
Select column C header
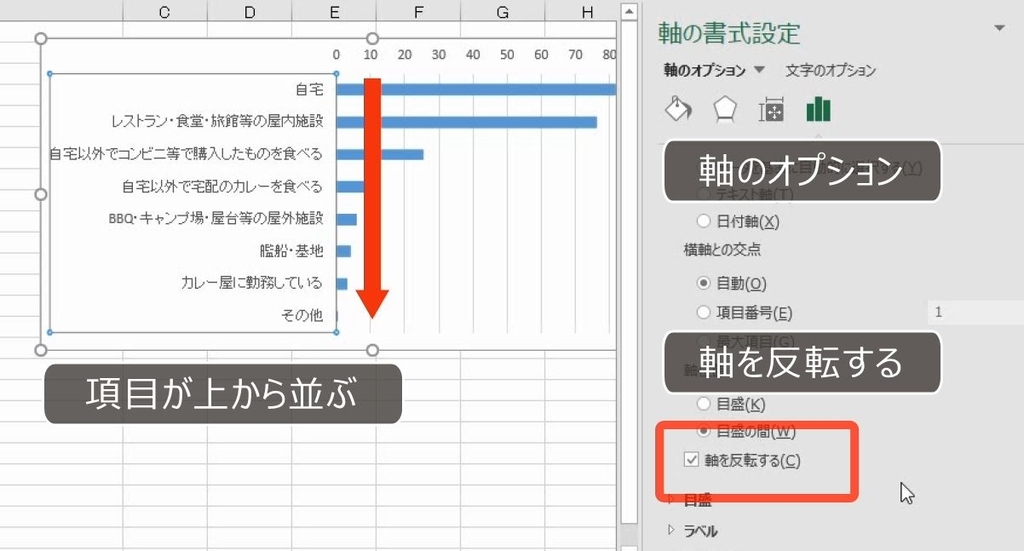click(x=165, y=11)
